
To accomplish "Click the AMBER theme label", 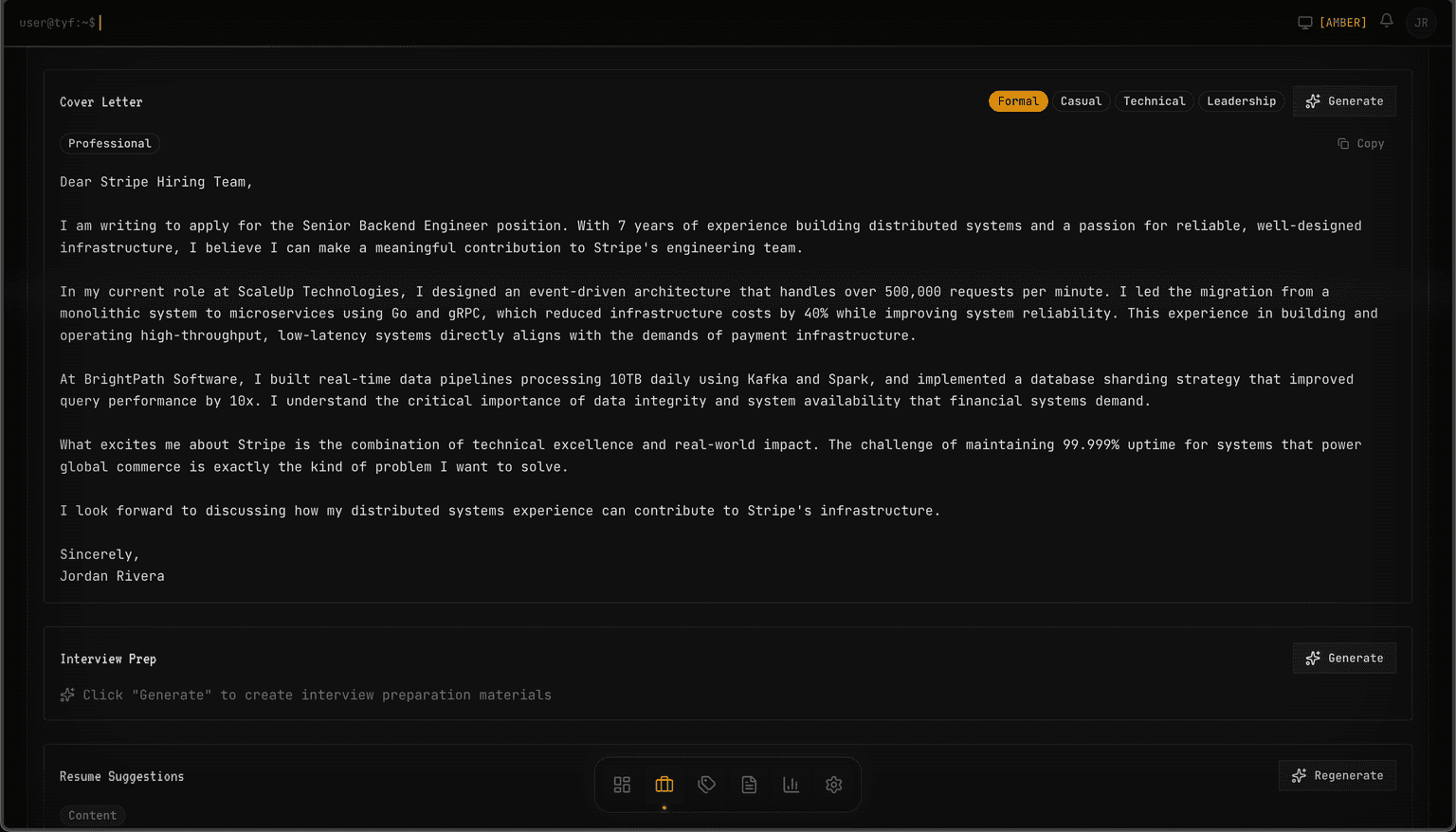I will pos(1343,23).
